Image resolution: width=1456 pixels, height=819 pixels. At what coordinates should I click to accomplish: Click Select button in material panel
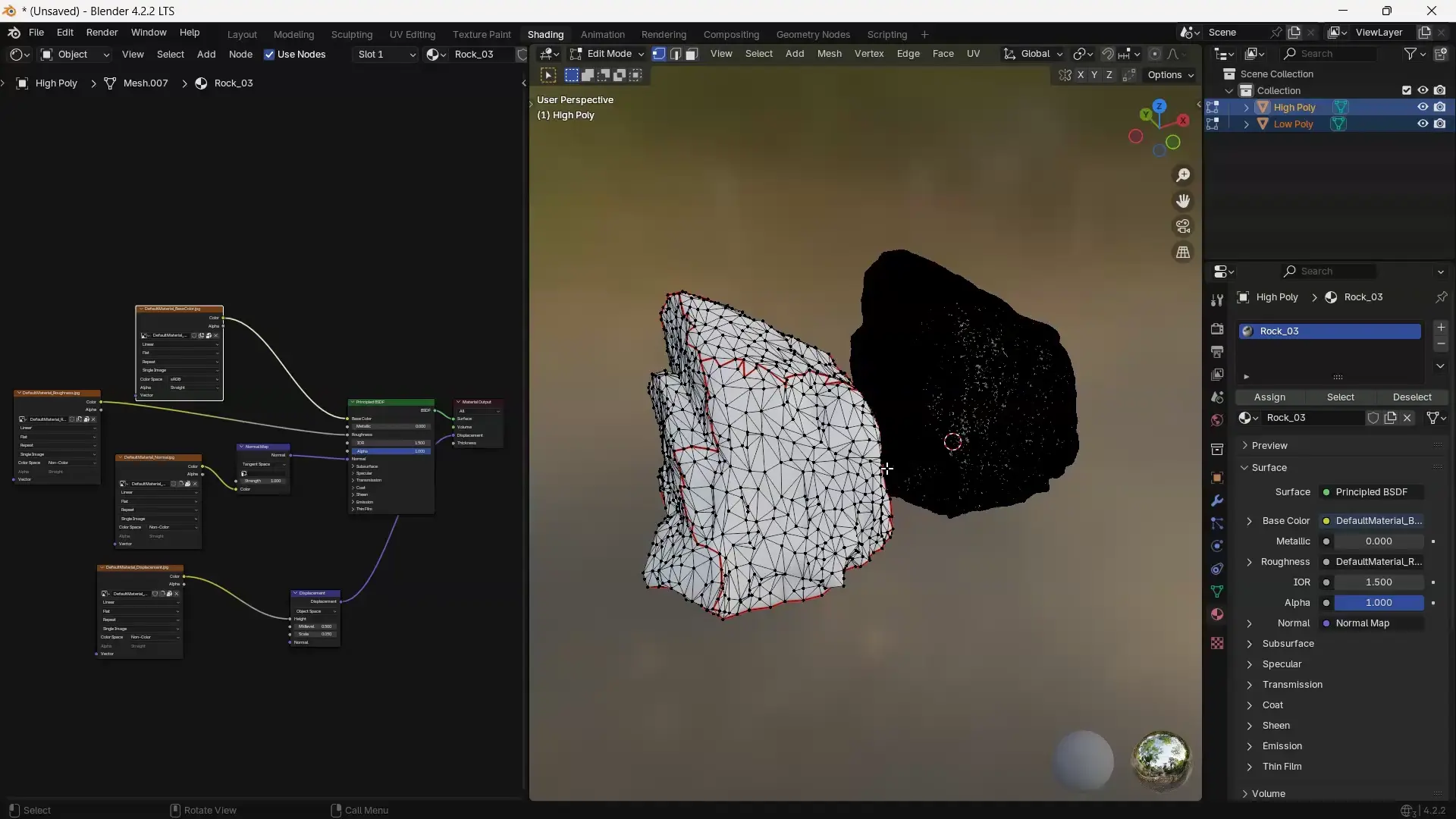(1340, 397)
